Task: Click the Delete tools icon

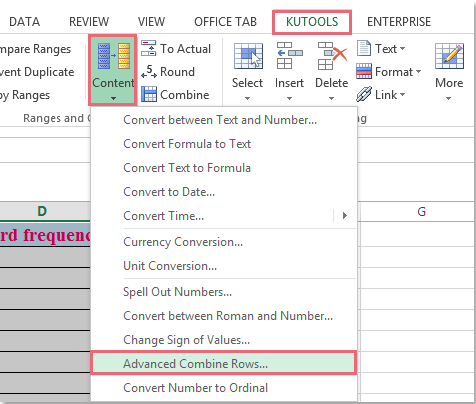Action: coord(332,56)
